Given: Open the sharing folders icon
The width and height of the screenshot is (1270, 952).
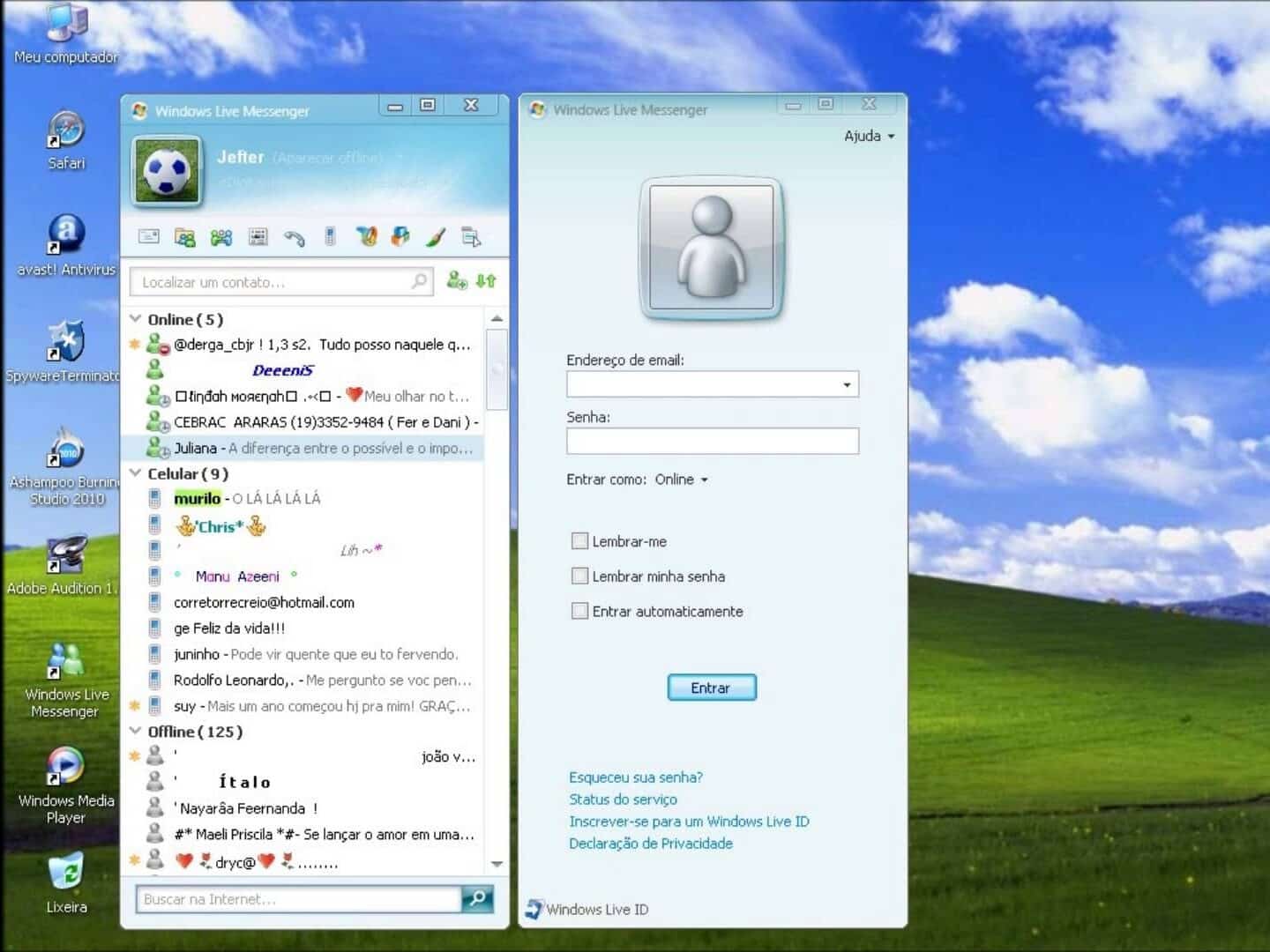Looking at the screenshot, I should 184,236.
